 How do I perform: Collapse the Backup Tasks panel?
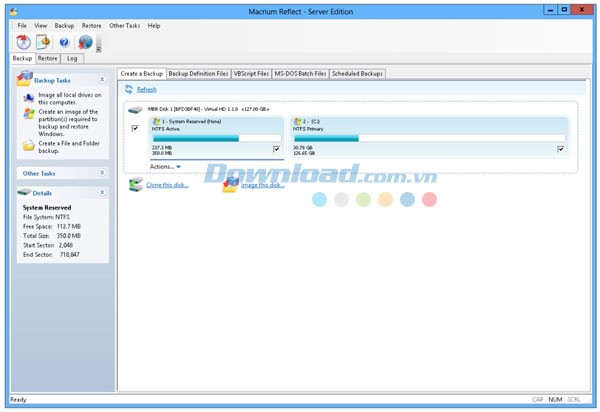pyautogui.click(x=101, y=79)
